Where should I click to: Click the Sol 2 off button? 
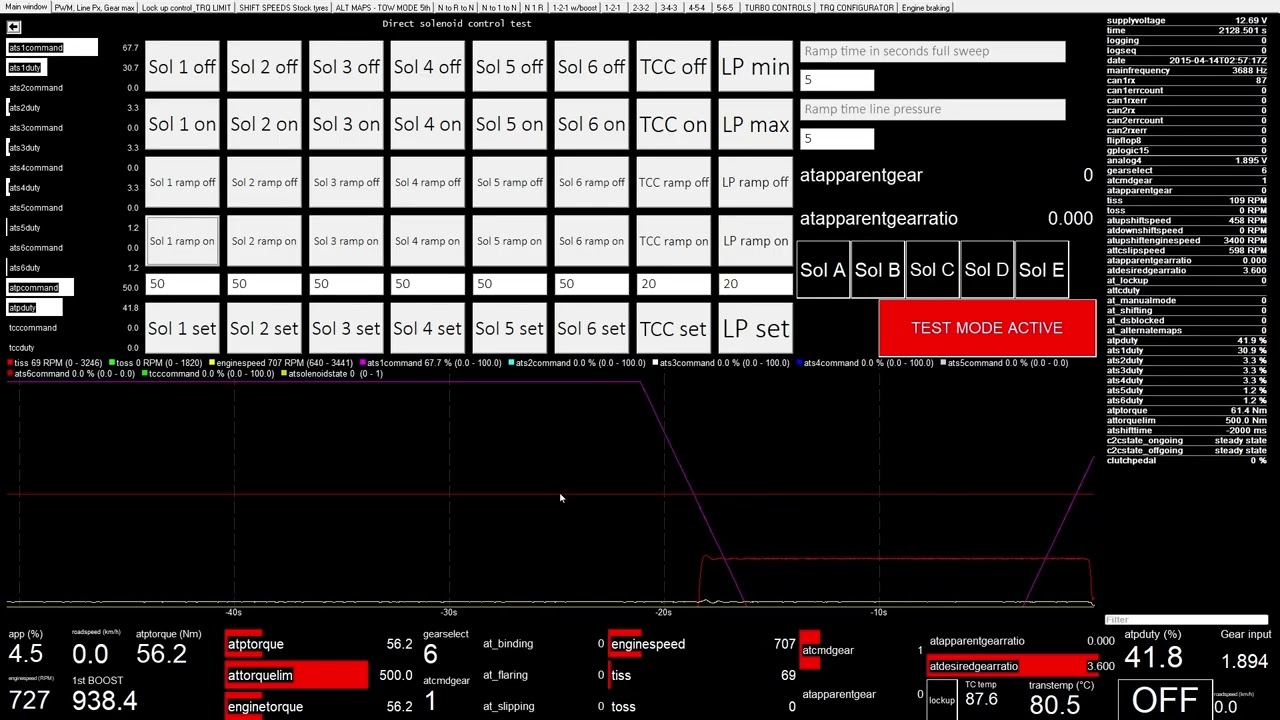click(x=264, y=67)
